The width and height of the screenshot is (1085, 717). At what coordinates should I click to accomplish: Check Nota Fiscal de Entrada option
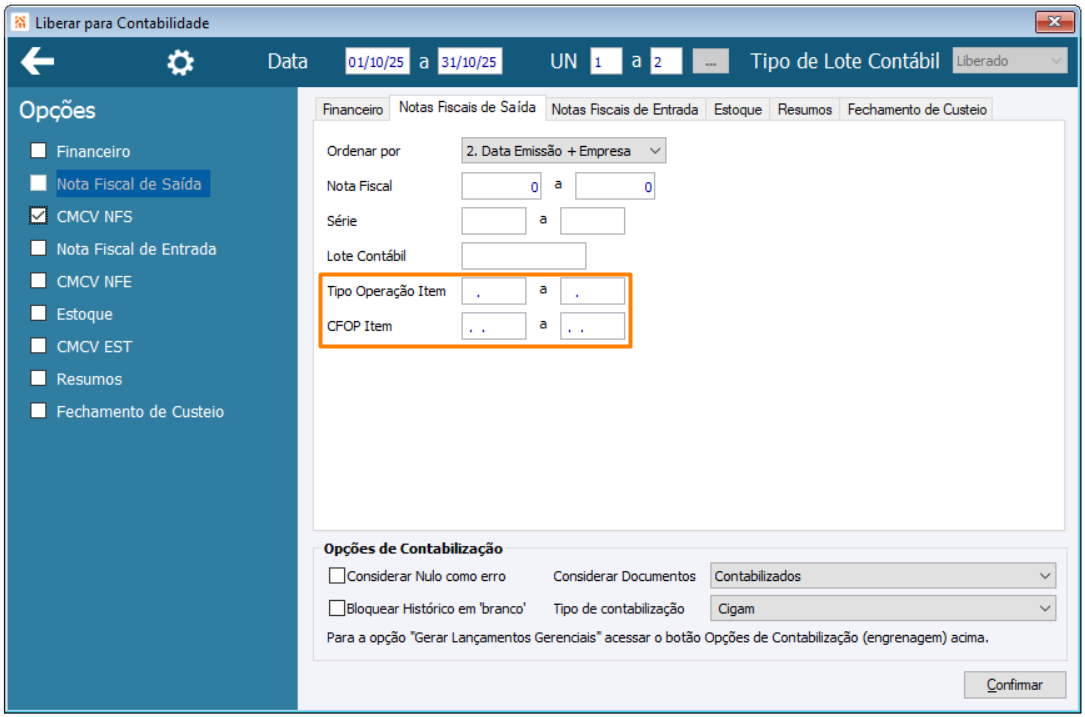[x=39, y=248]
